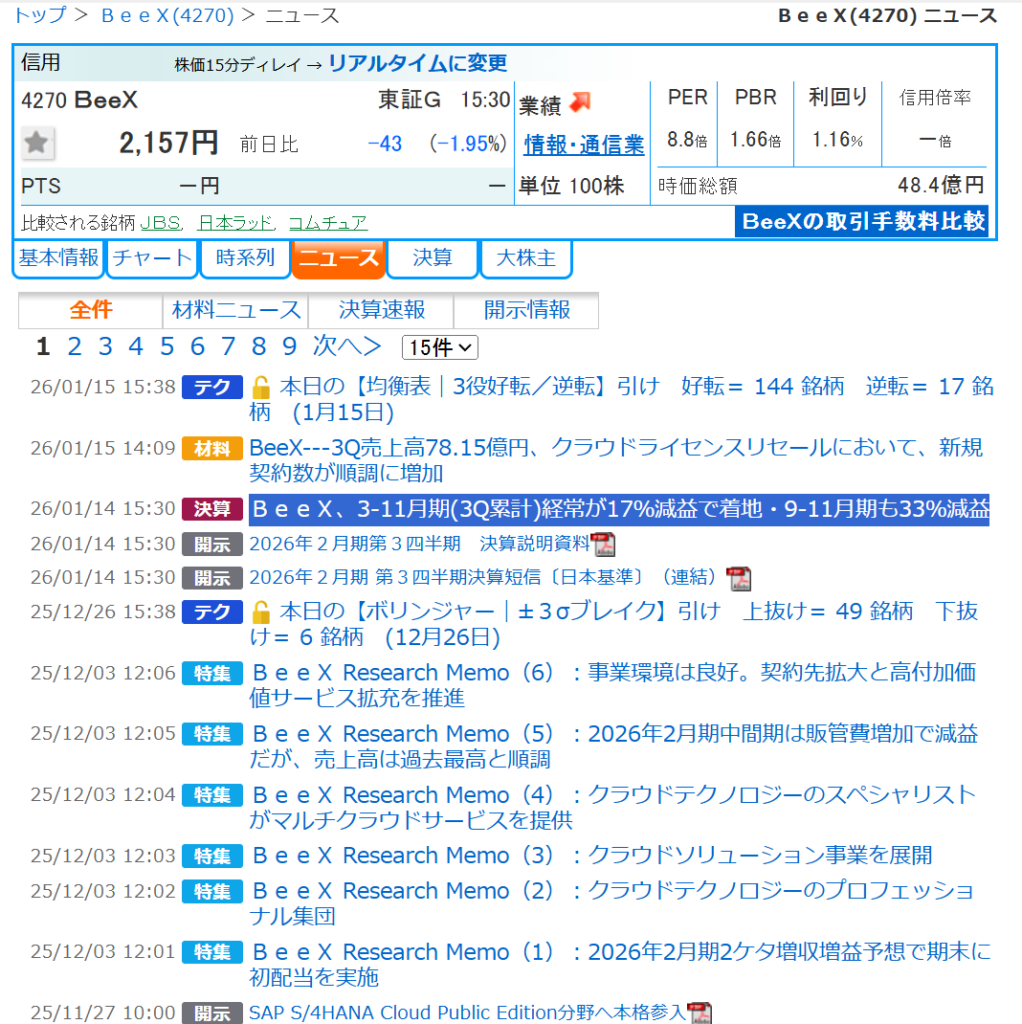Open BeeXの取引手数料比較 button
1022x1024 pixels.
coord(861,221)
